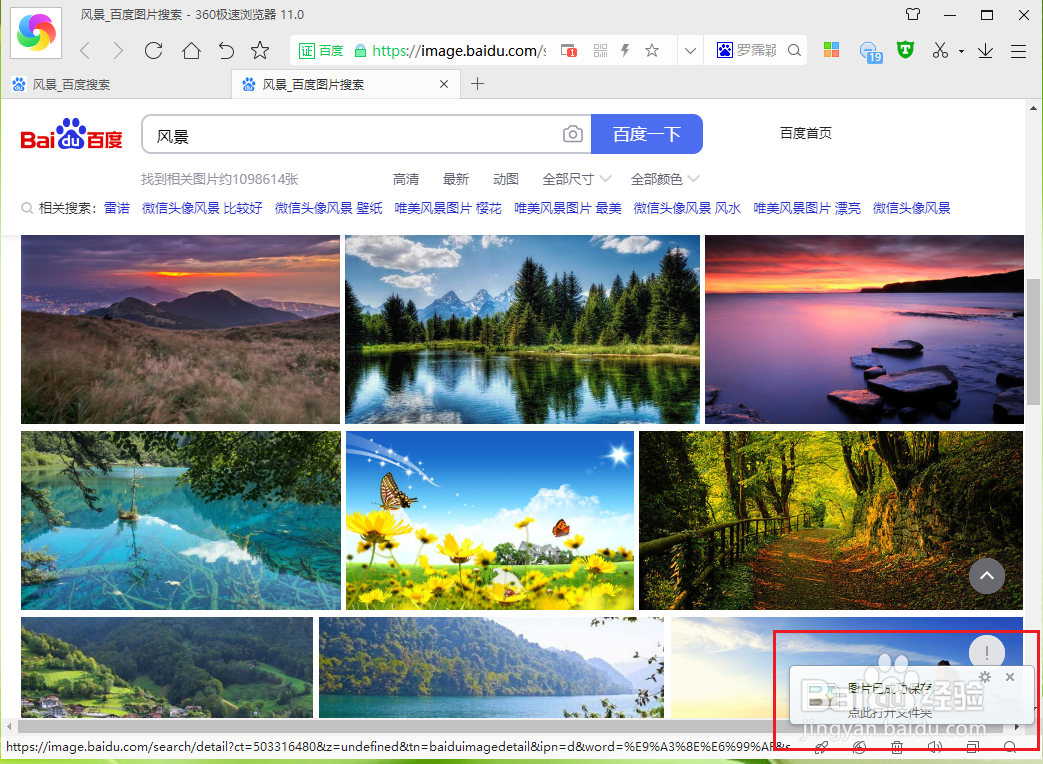Expand the 全部颜色 color filter dropdown

(x=661, y=178)
